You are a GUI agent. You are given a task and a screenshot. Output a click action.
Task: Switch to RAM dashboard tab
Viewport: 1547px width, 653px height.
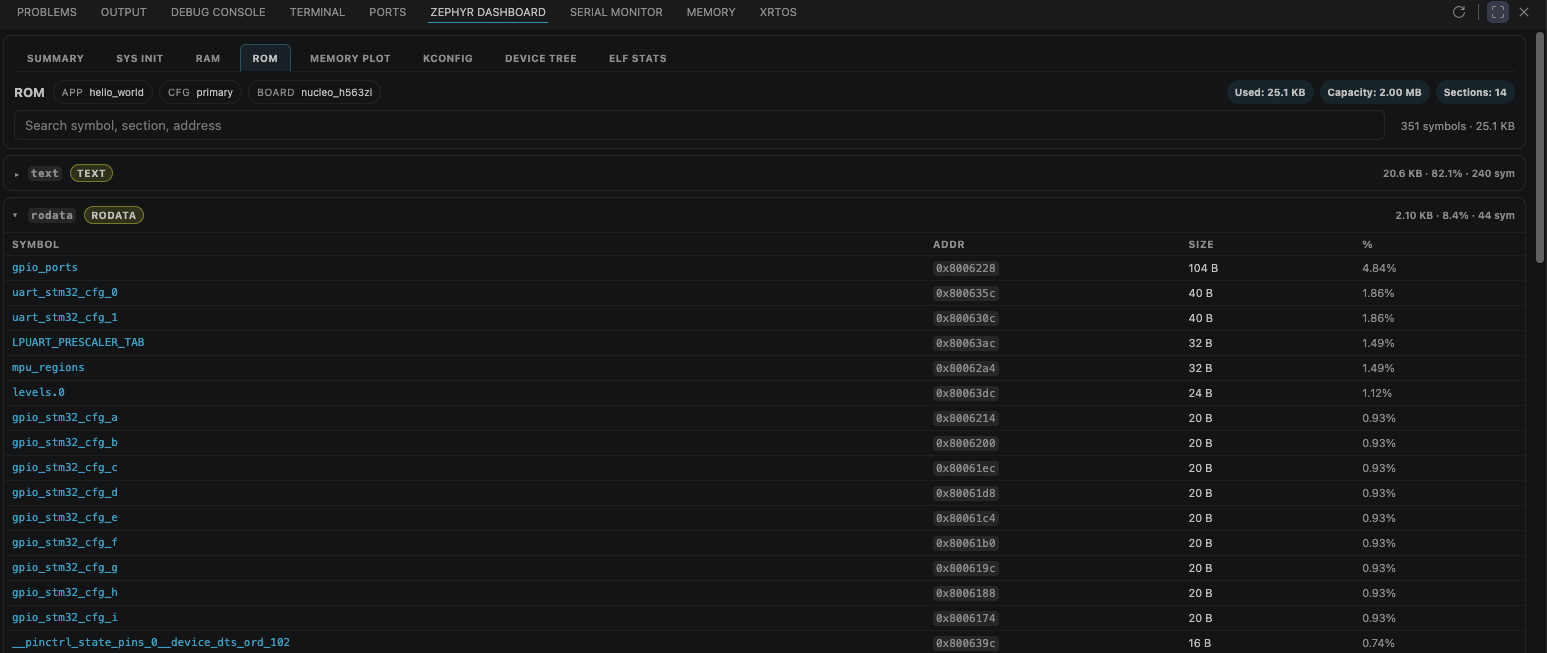(x=208, y=58)
